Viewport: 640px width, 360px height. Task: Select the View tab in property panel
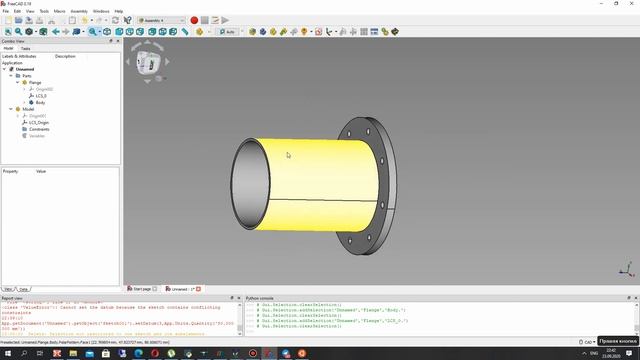(x=8, y=289)
